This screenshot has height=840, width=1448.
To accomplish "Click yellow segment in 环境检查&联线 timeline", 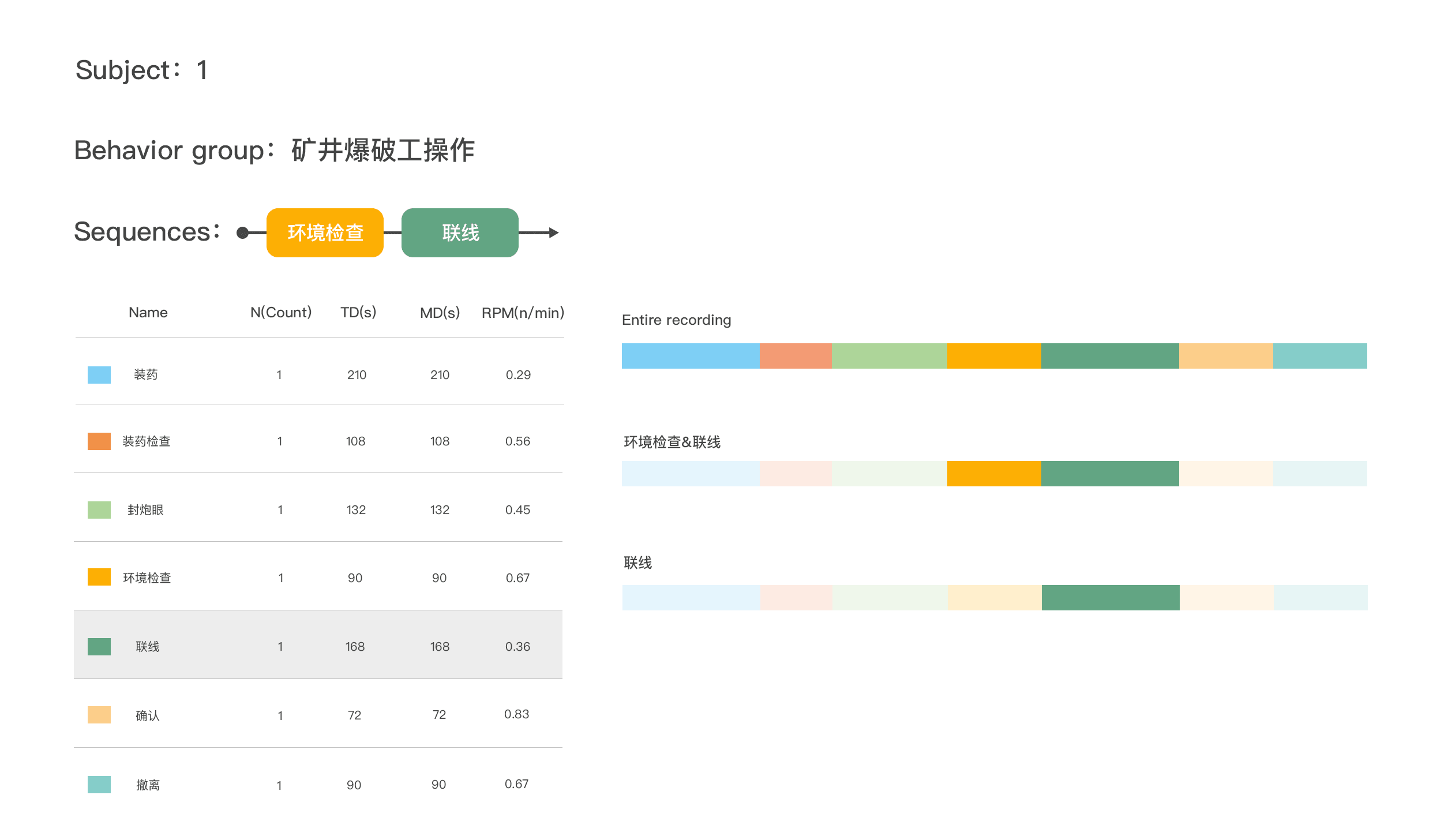I will click(994, 474).
